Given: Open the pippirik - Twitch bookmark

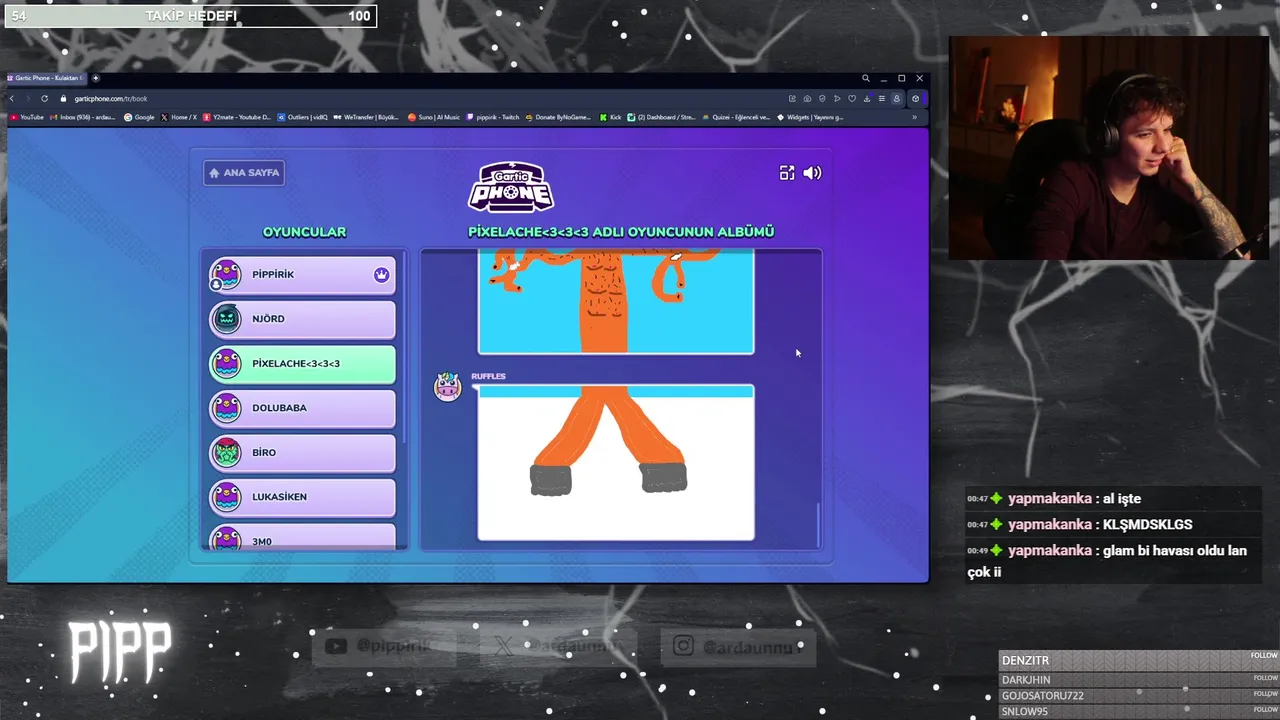Looking at the screenshot, I should pyautogui.click(x=493, y=117).
